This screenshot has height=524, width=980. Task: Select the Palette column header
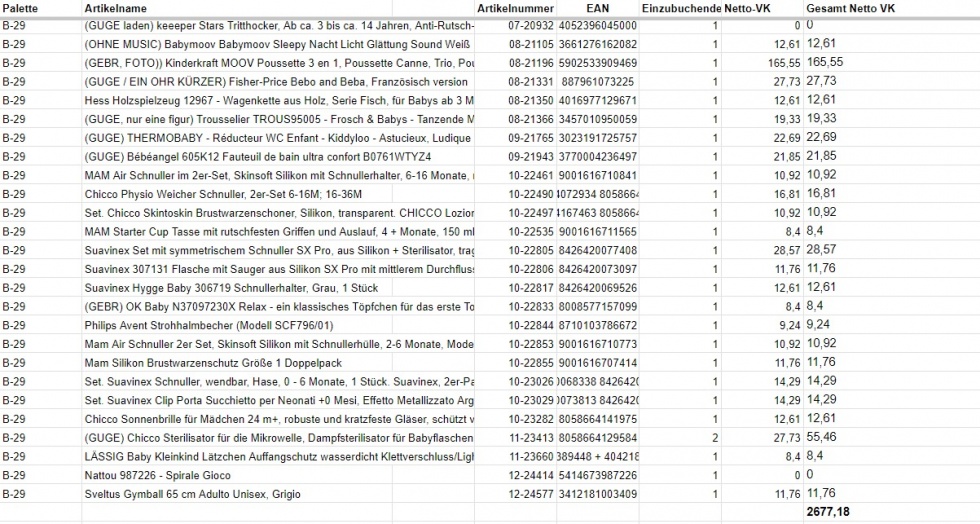[20, 8]
